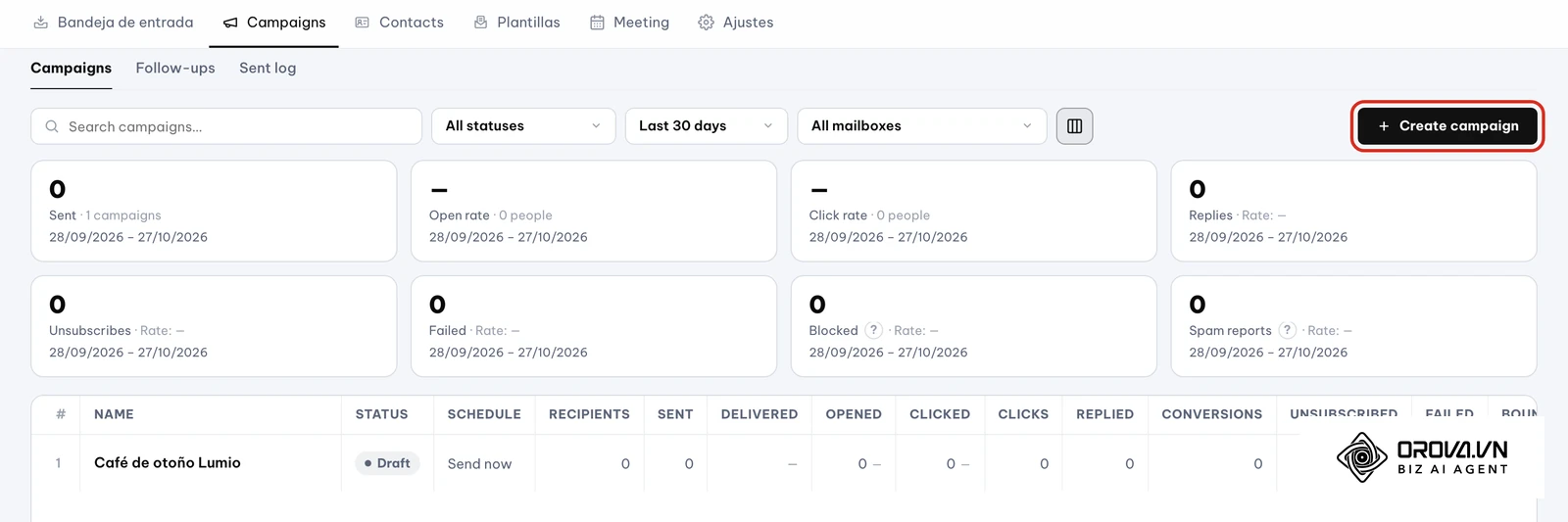Click the Search campaigns input field

coord(226,125)
